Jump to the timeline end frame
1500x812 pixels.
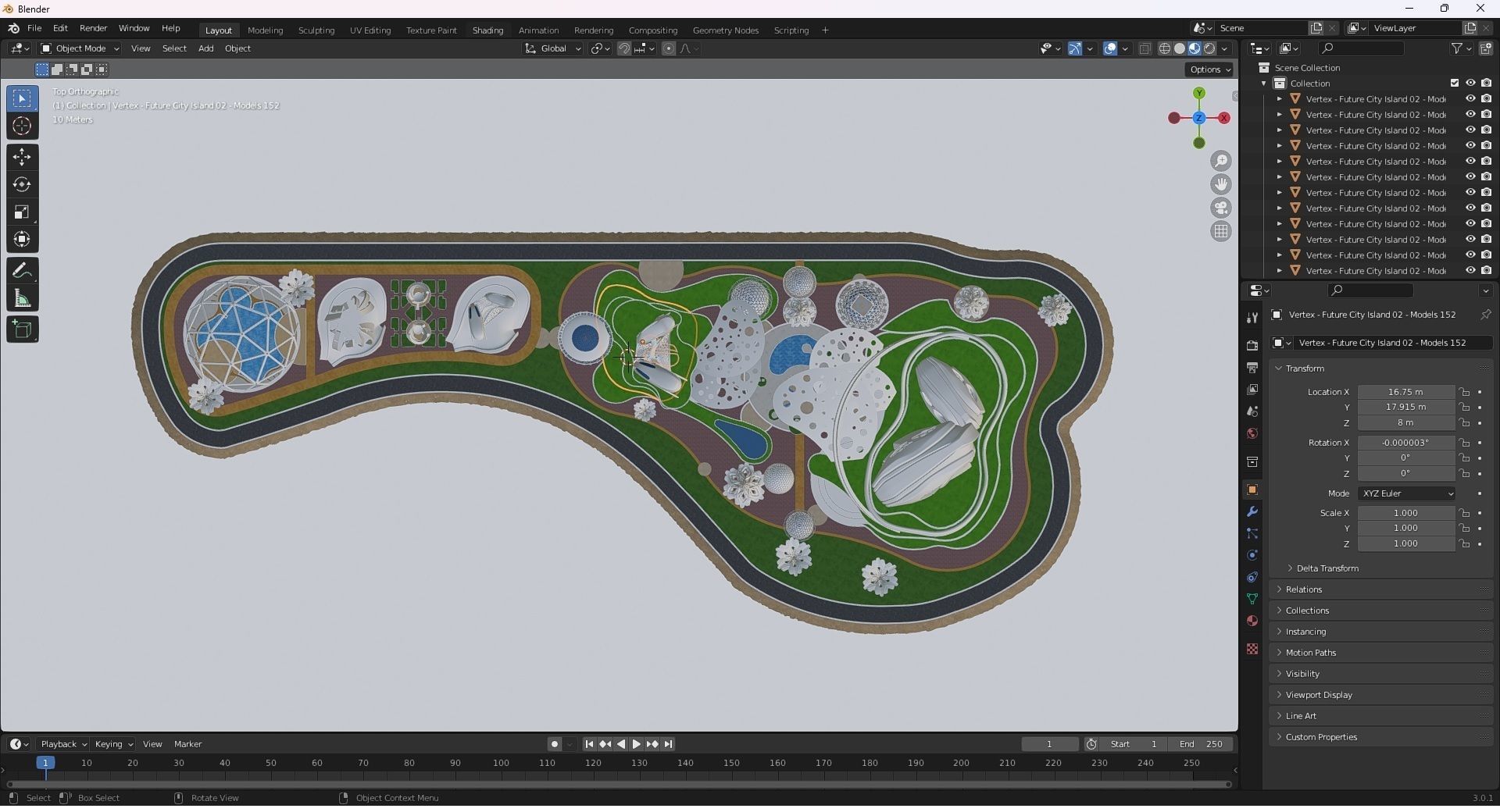669,745
